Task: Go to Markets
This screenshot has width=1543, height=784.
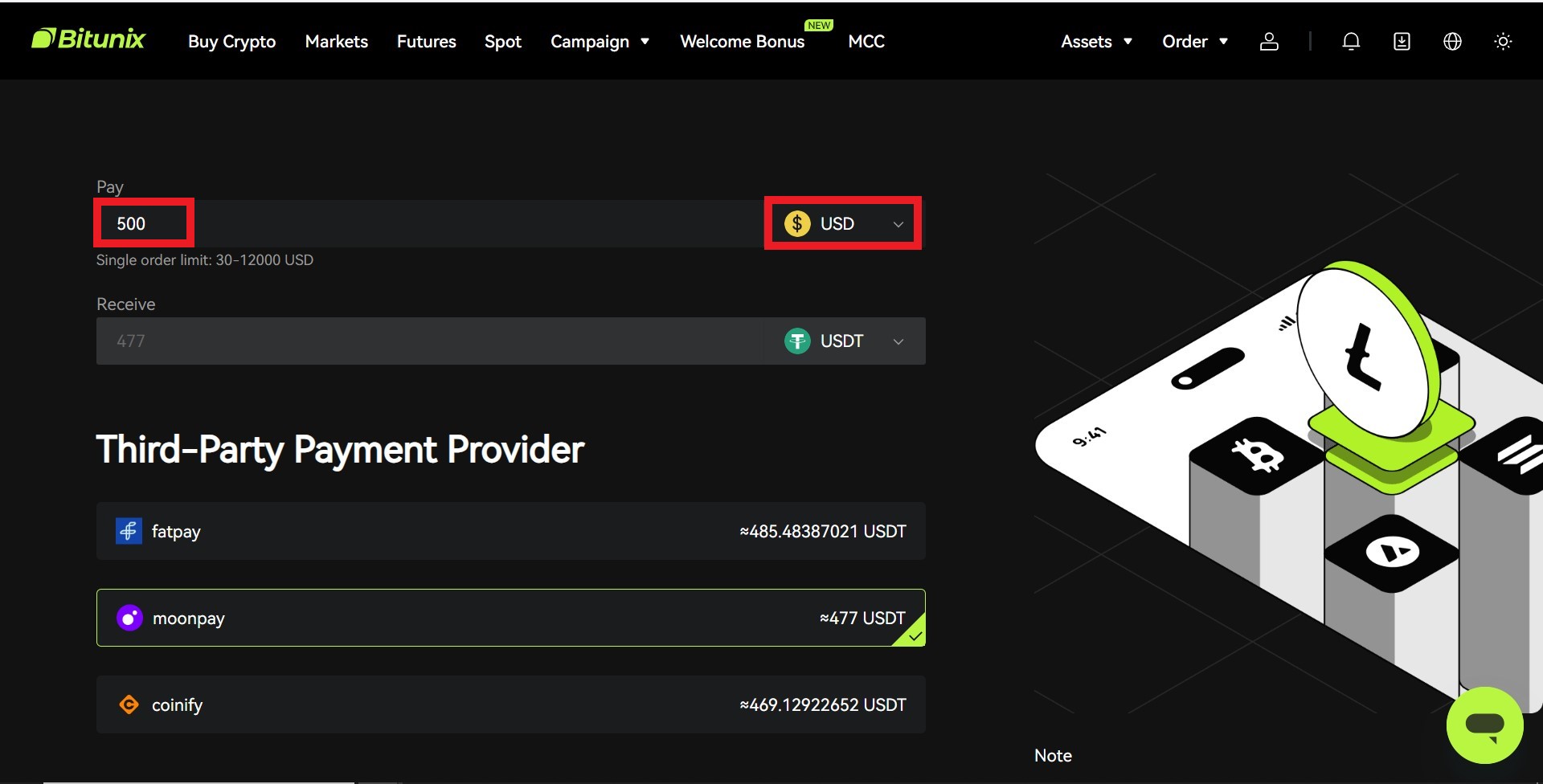Action: point(336,42)
